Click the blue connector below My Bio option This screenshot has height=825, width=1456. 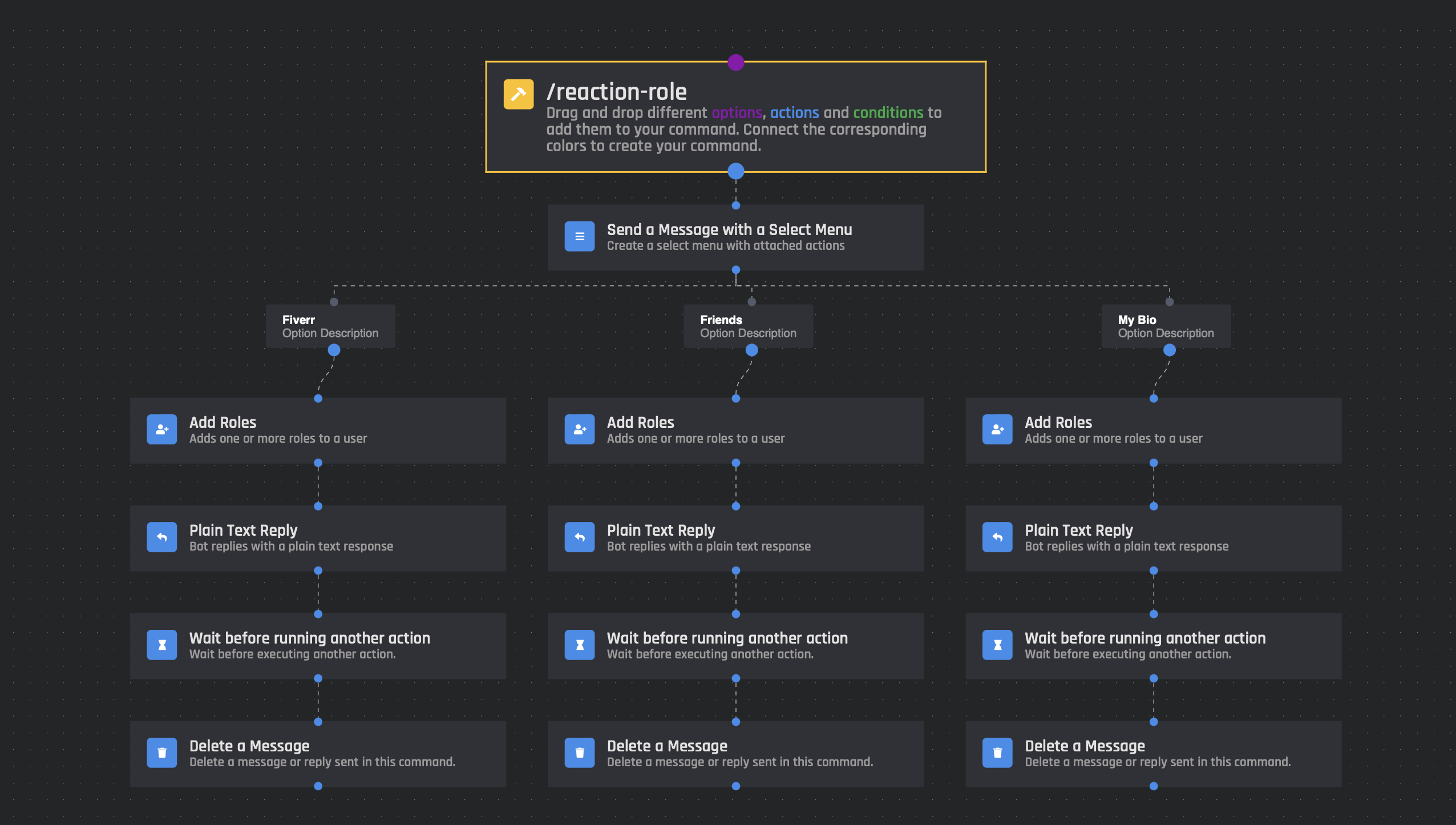tap(1170, 350)
